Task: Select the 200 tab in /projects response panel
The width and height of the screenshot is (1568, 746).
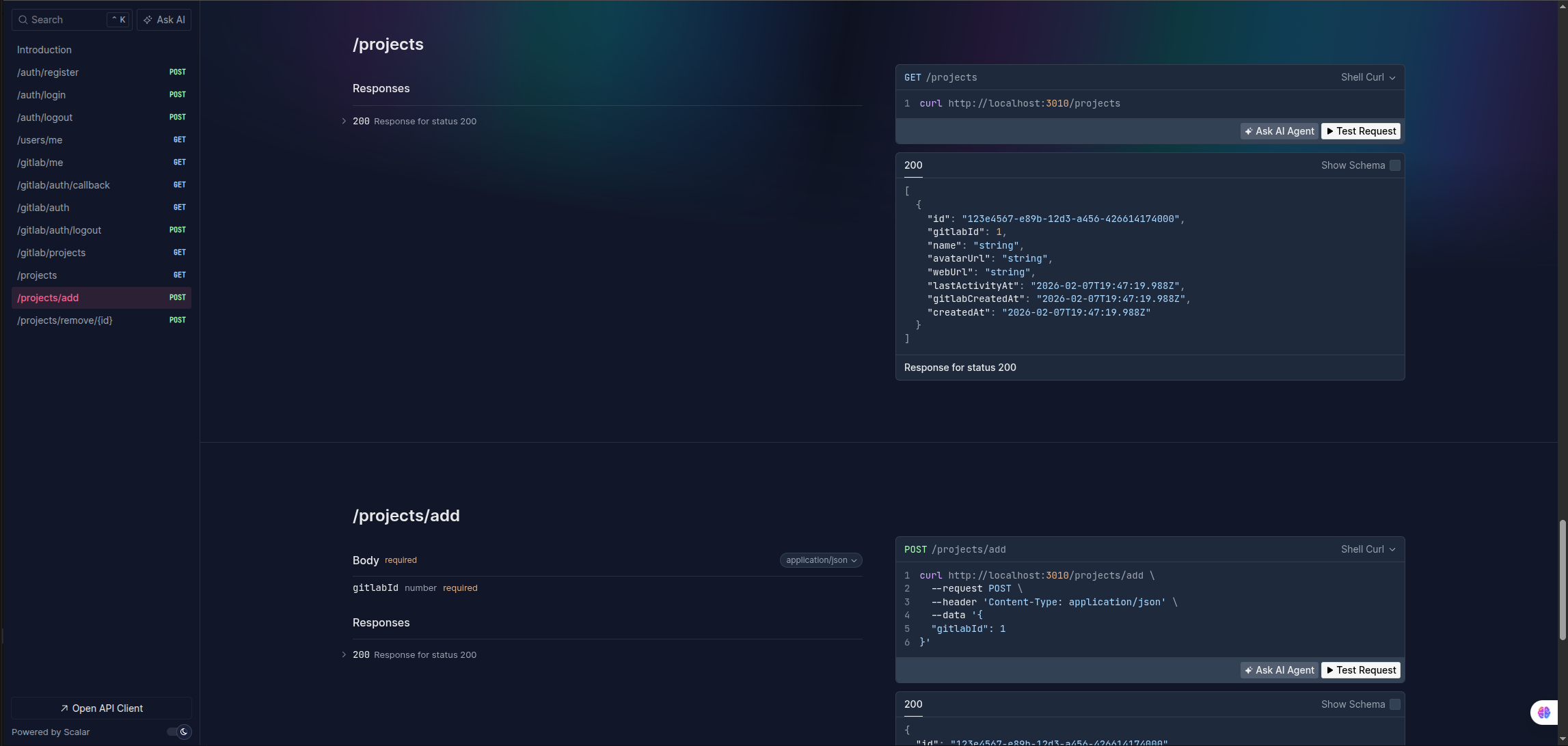Action: click(x=913, y=165)
